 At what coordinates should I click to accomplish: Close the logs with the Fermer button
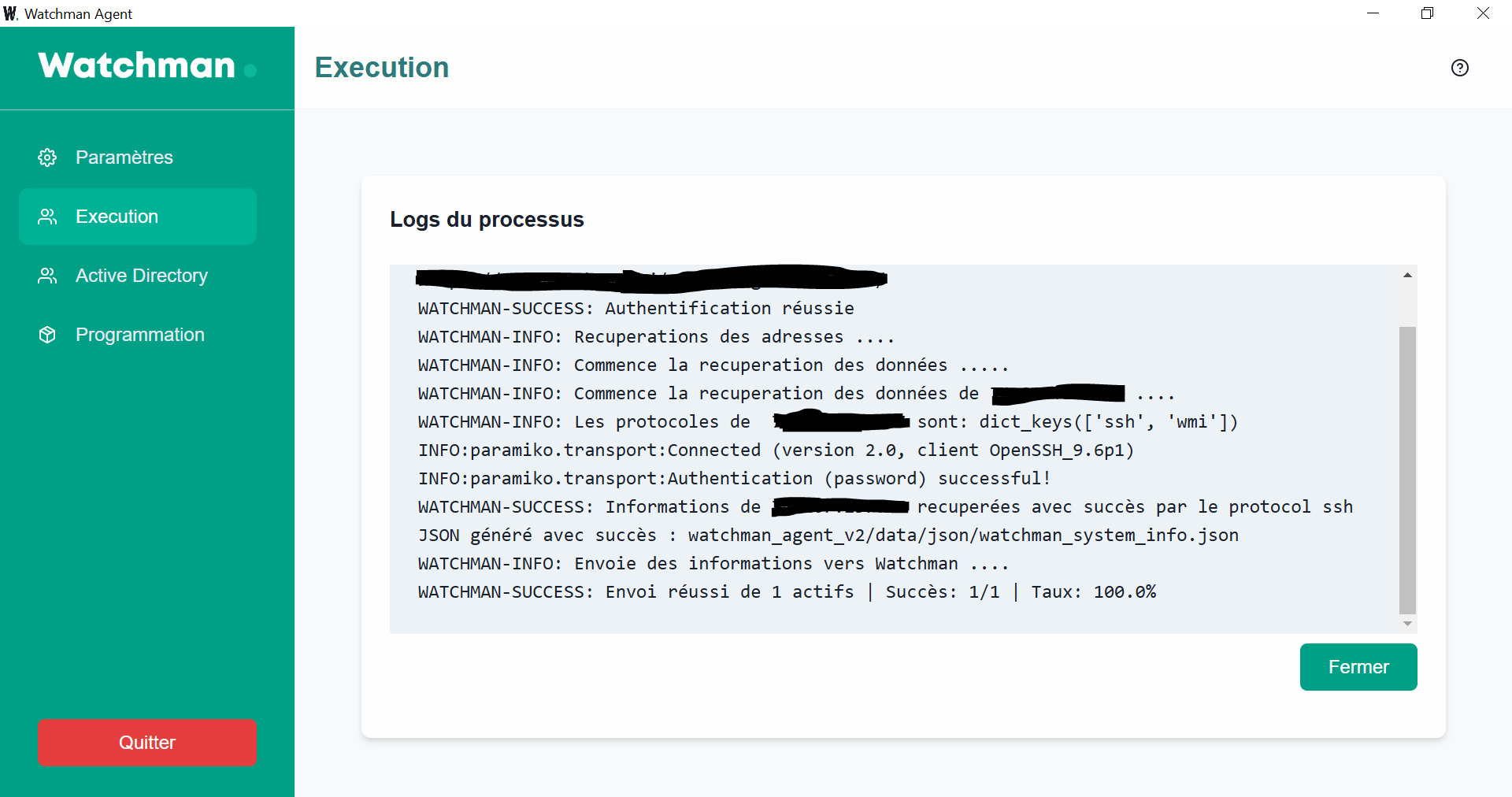(1358, 667)
